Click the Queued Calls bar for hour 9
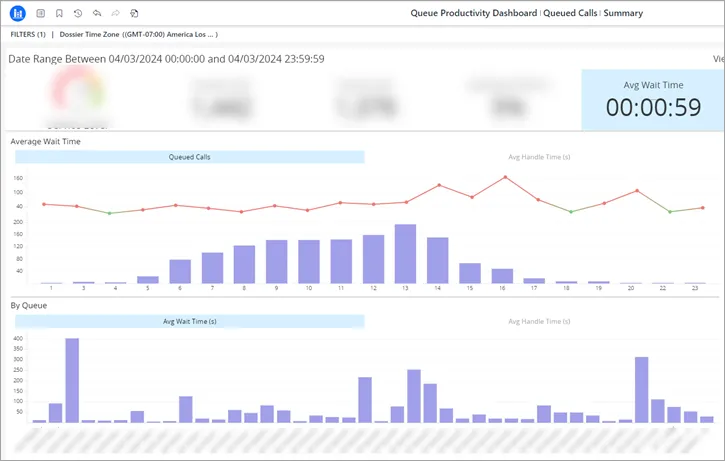This screenshot has height=461, width=725. pos(276,262)
